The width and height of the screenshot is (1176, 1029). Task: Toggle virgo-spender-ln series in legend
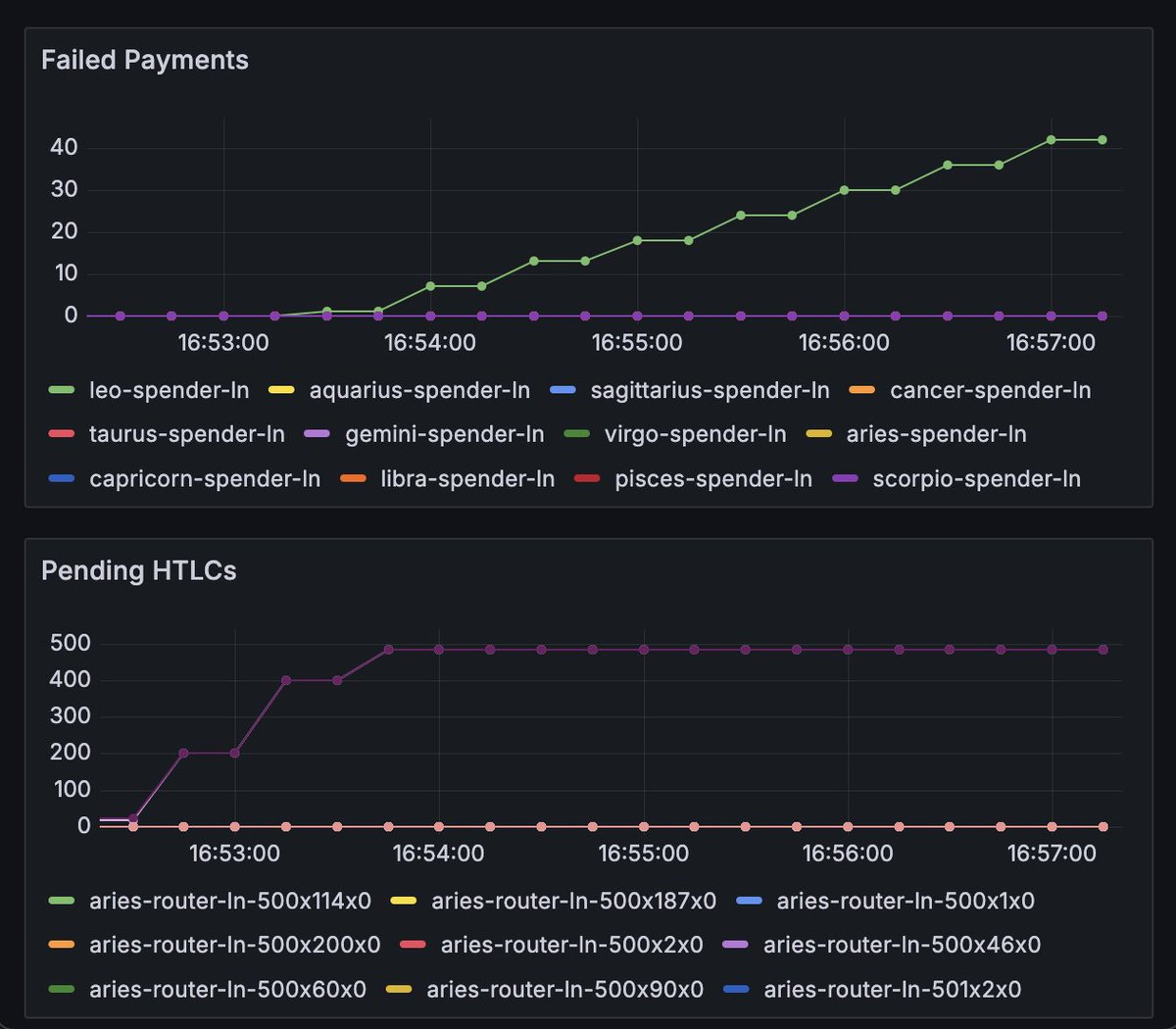[x=674, y=434]
